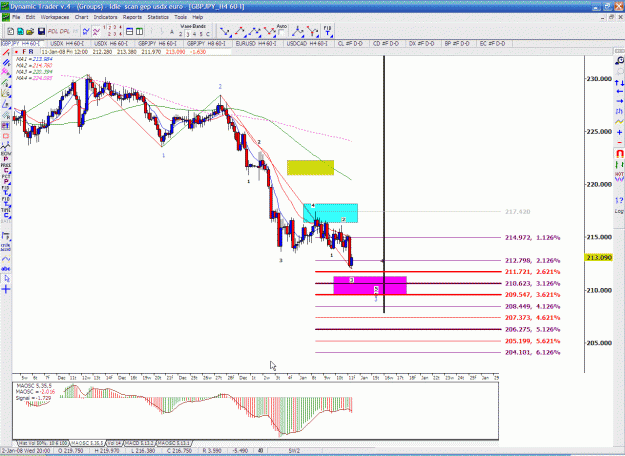
Task: Click the blue down-swing wave tool icon
Action: pyautogui.click(x=225, y=31)
